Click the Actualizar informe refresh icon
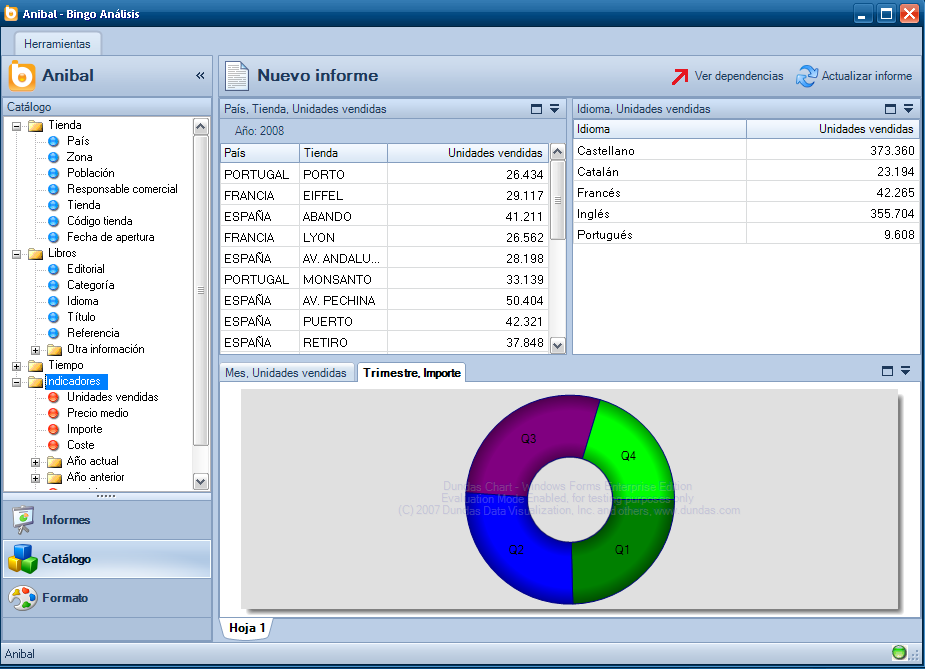The width and height of the screenshot is (925, 669). 806,76
